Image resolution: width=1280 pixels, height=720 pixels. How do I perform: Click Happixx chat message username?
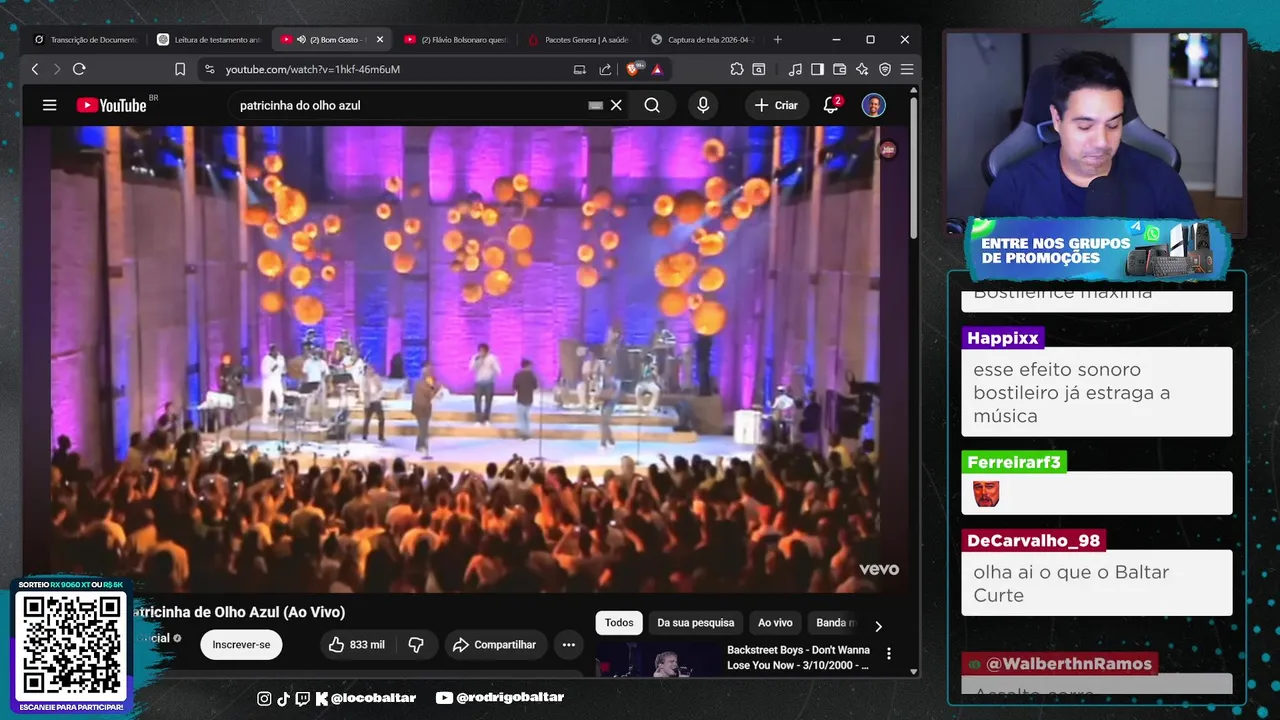pos(1003,338)
